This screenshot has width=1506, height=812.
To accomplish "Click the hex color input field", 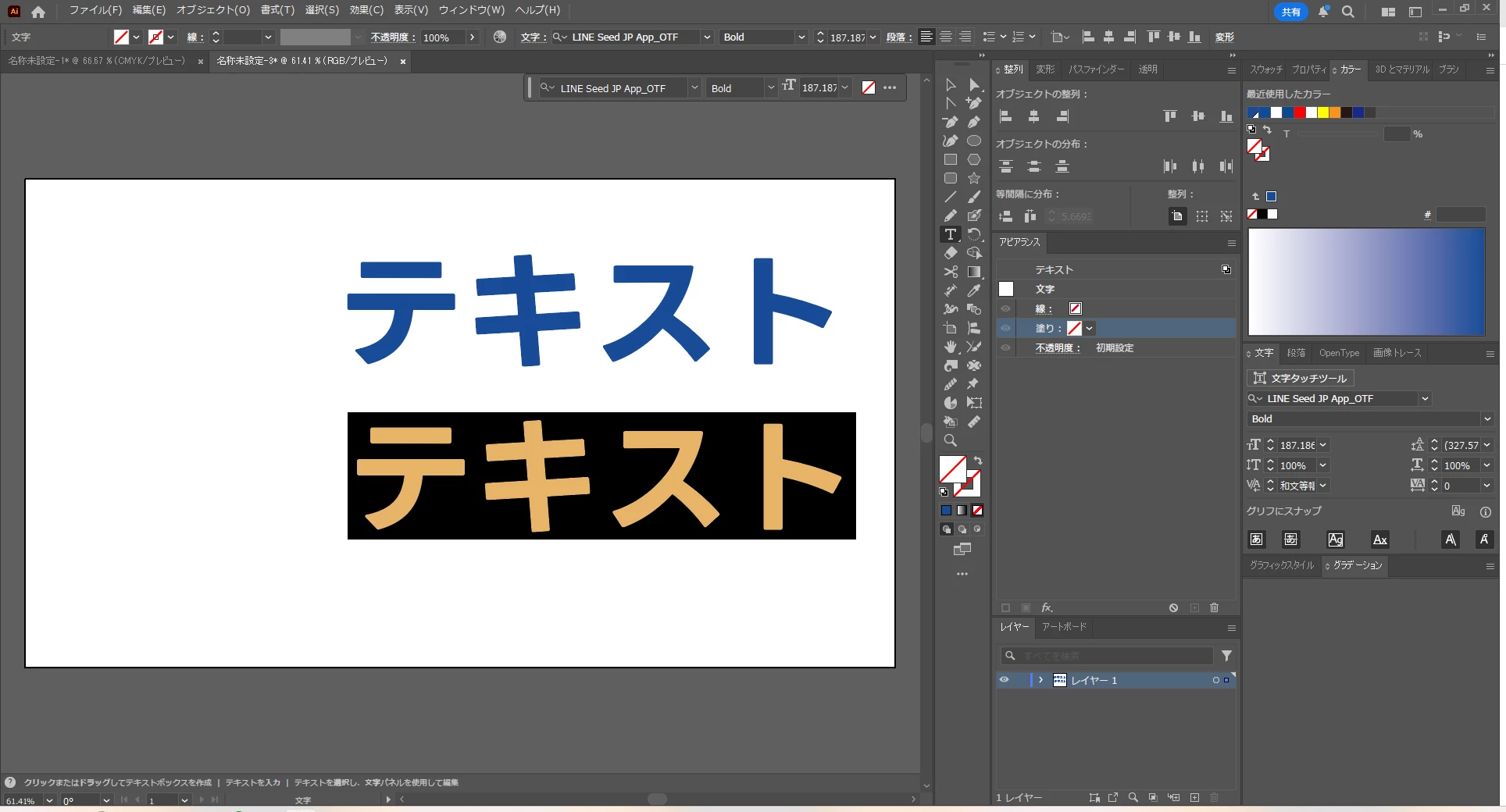I will 1460,215.
